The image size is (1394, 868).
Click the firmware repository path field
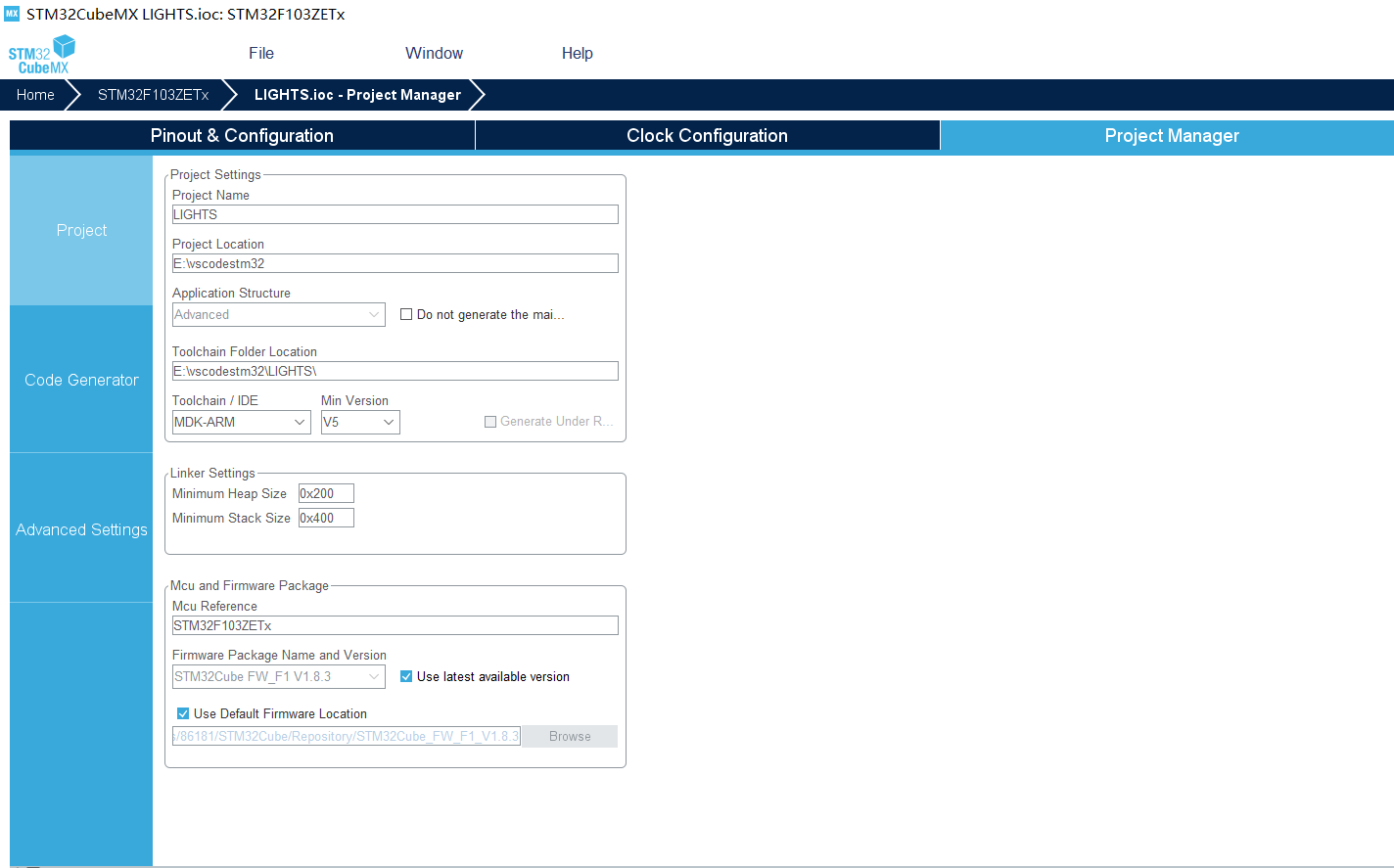click(x=347, y=736)
